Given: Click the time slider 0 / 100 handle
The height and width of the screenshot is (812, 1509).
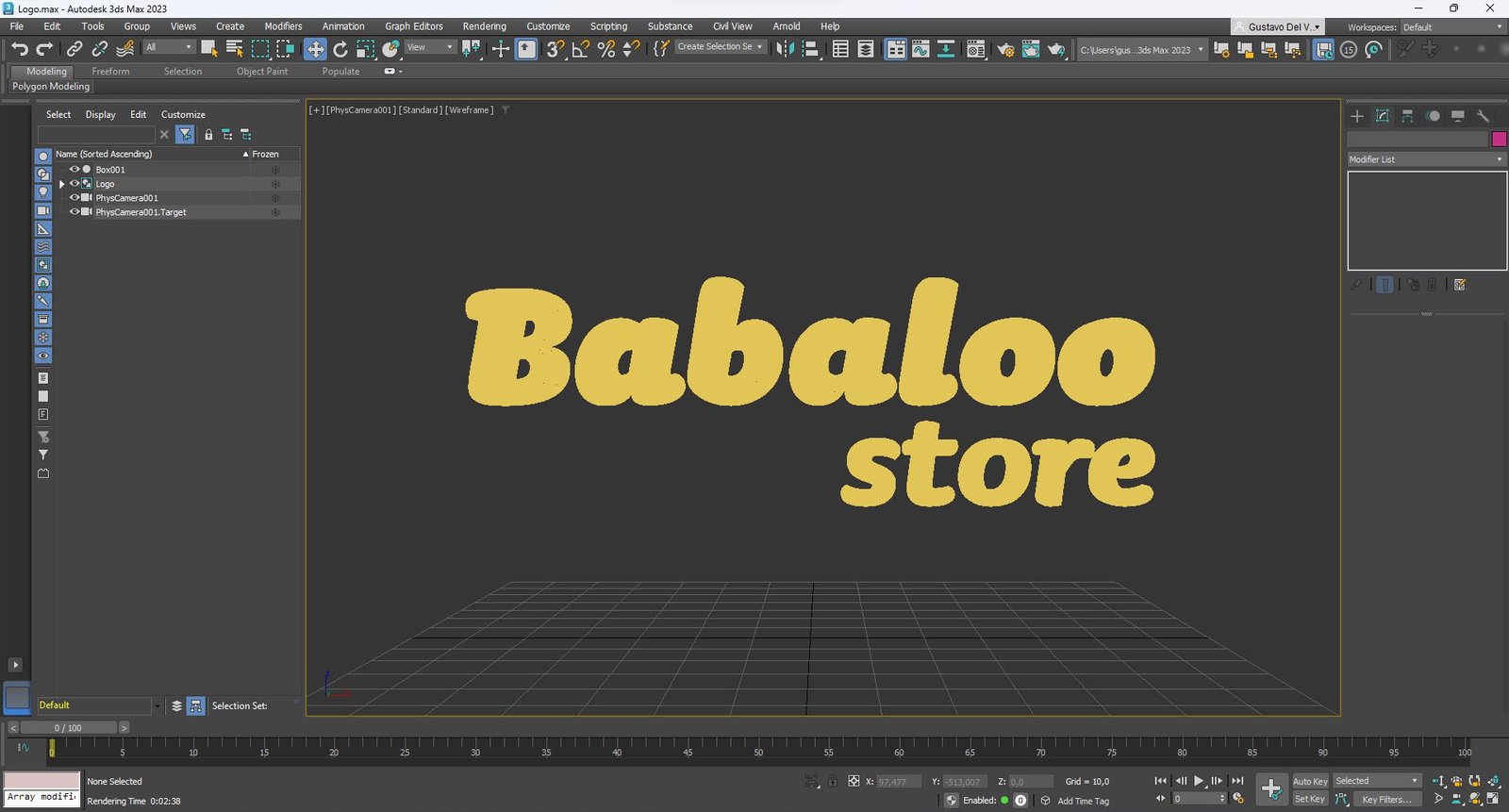Looking at the screenshot, I should 68,728.
